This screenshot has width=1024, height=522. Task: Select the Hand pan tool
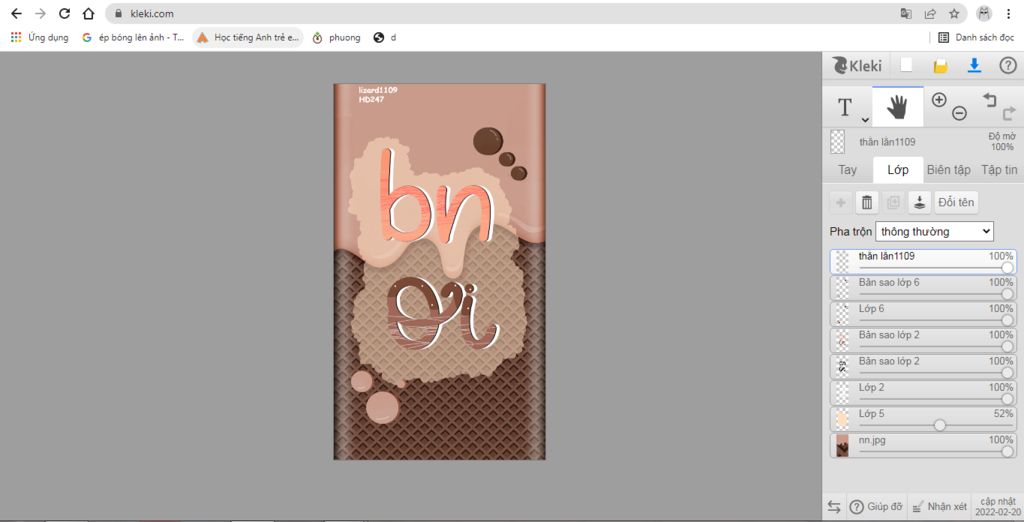(x=897, y=107)
